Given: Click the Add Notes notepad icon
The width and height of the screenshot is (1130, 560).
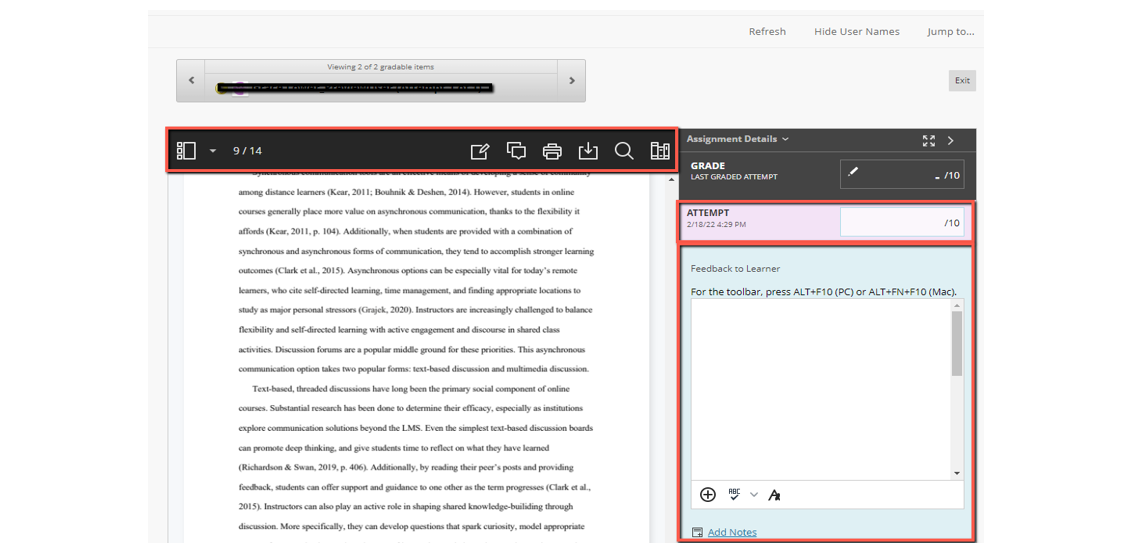Looking at the screenshot, I should pyautogui.click(x=697, y=533).
